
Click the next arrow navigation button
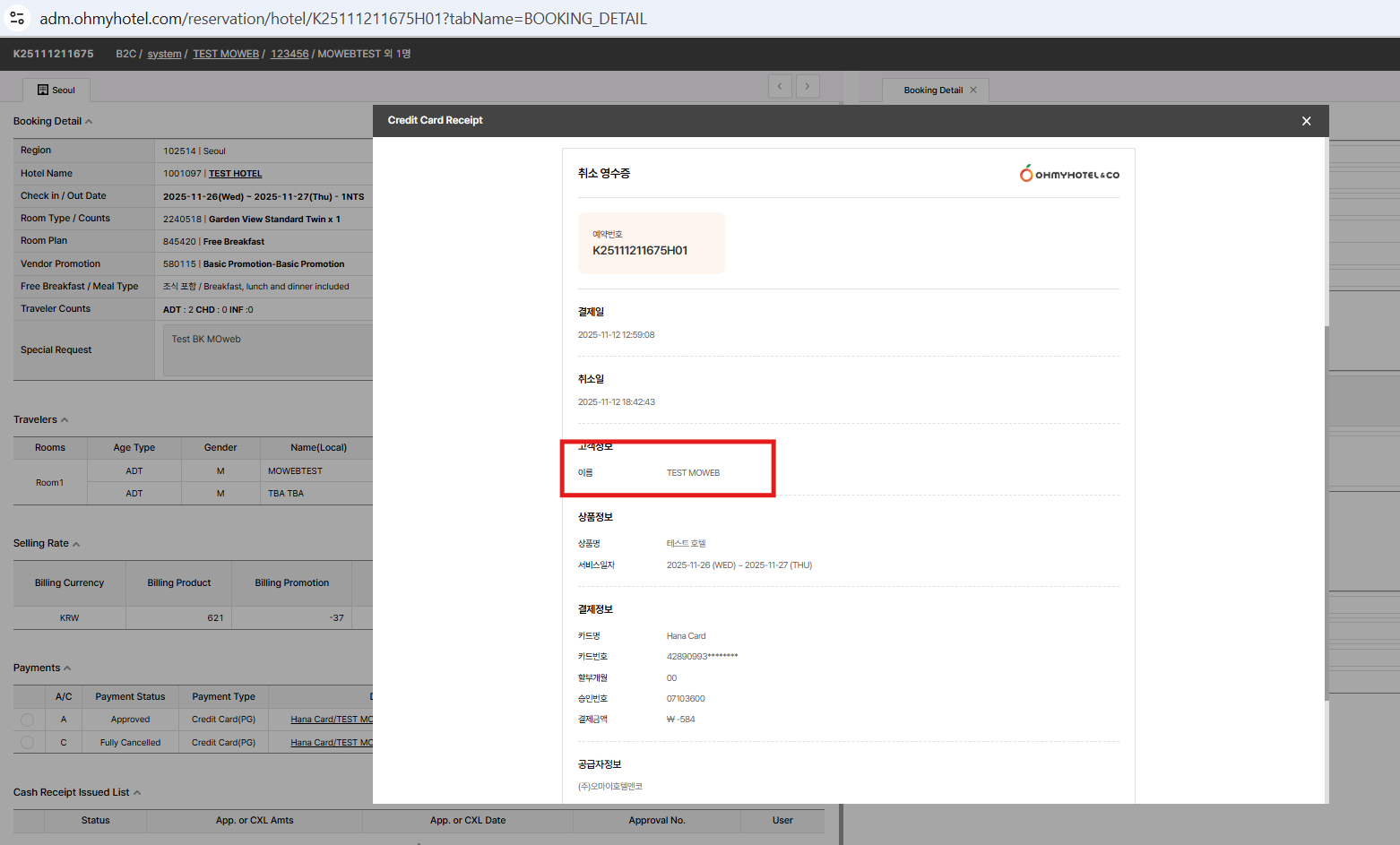(x=808, y=86)
